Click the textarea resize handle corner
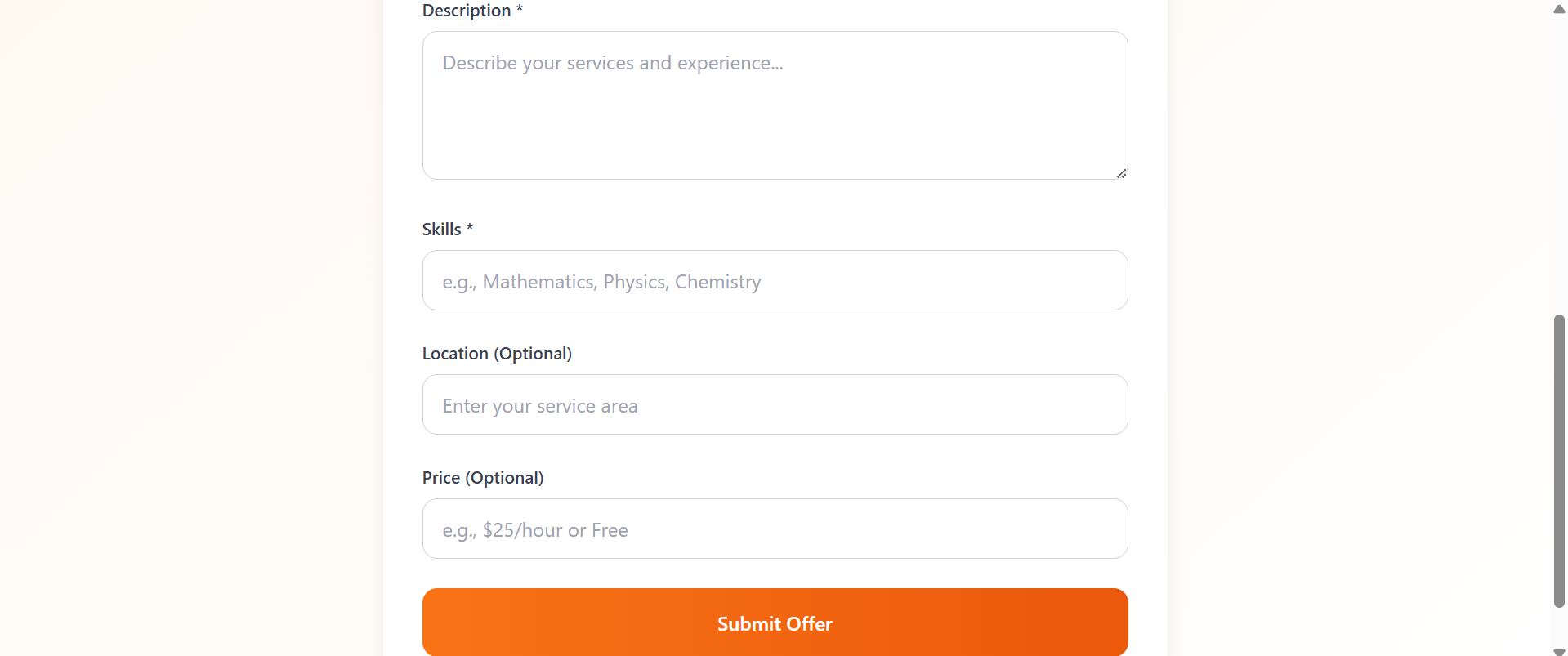The image size is (1568, 656). (x=1121, y=173)
